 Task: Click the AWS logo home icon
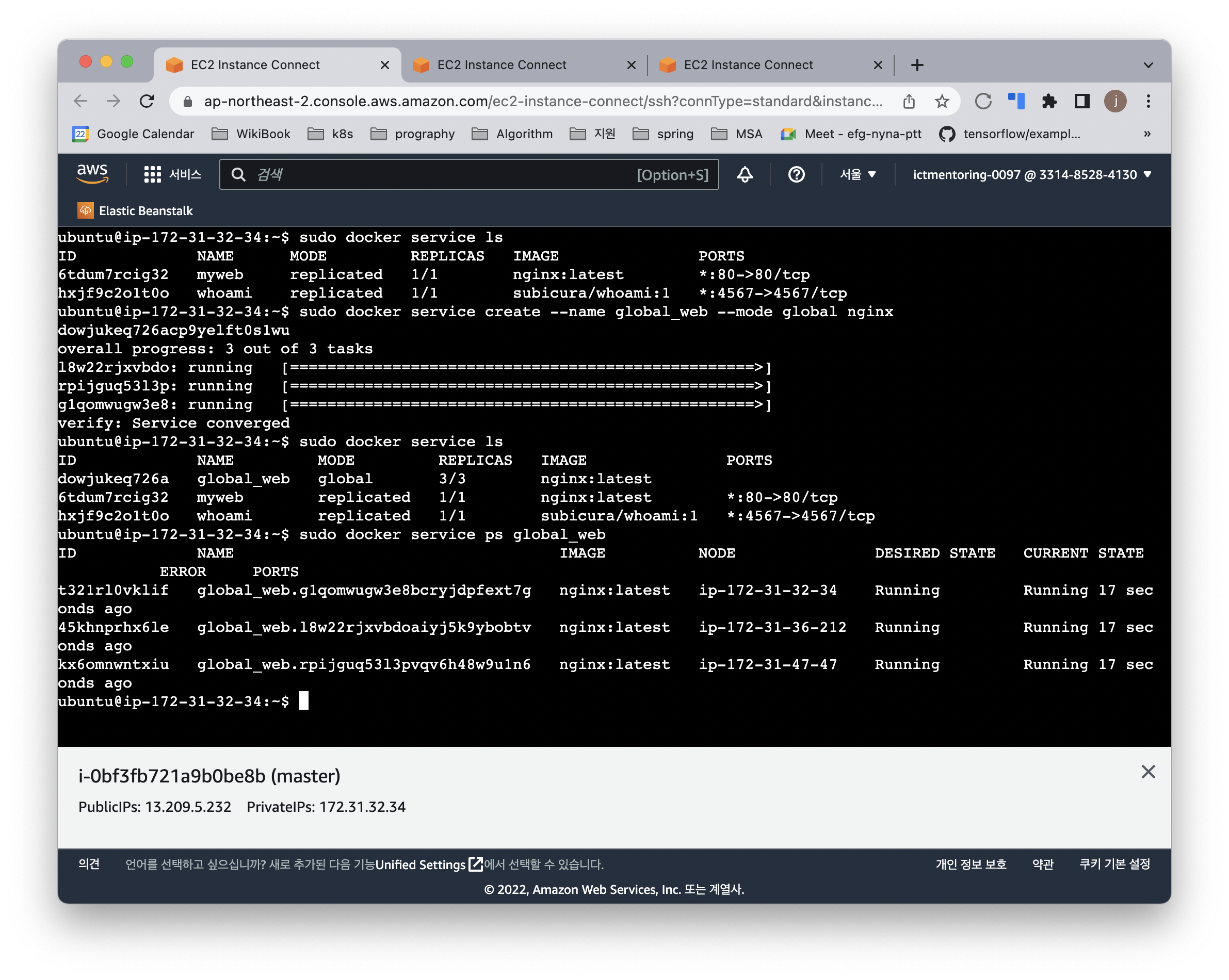[x=92, y=174]
